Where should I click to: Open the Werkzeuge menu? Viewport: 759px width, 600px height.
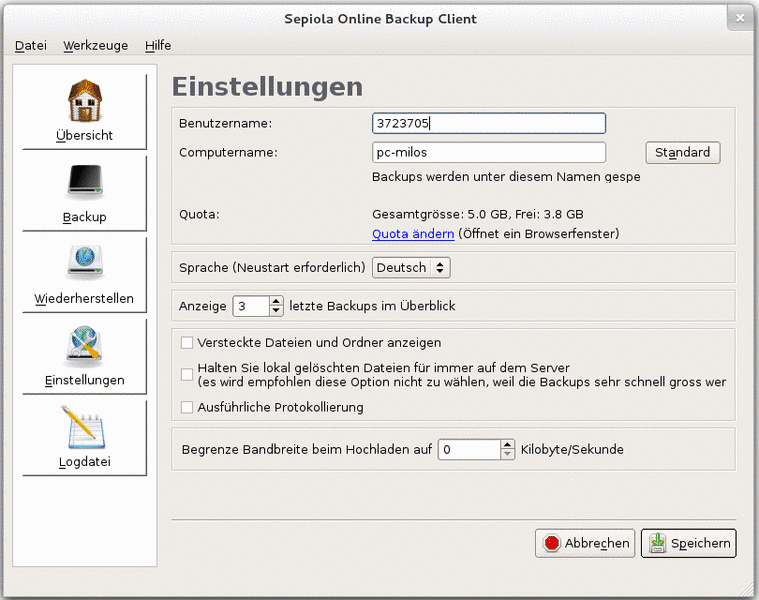(96, 45)
